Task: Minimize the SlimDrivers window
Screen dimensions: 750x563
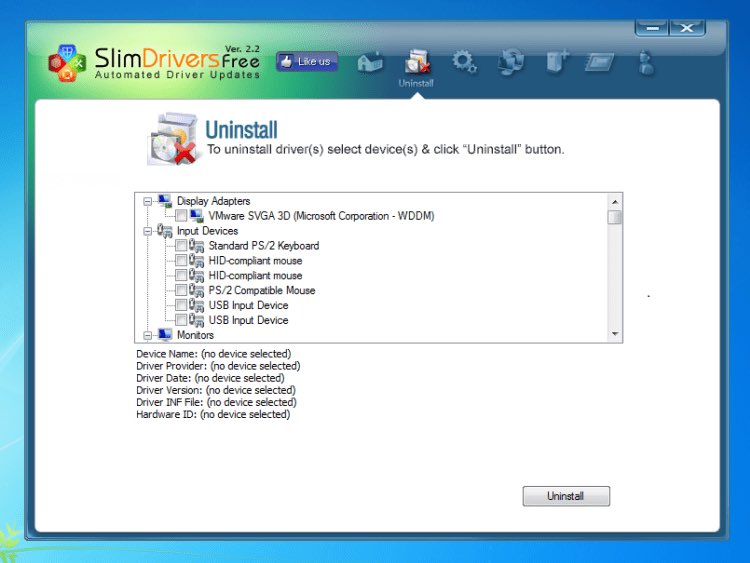Action: [x=652, y=28]
